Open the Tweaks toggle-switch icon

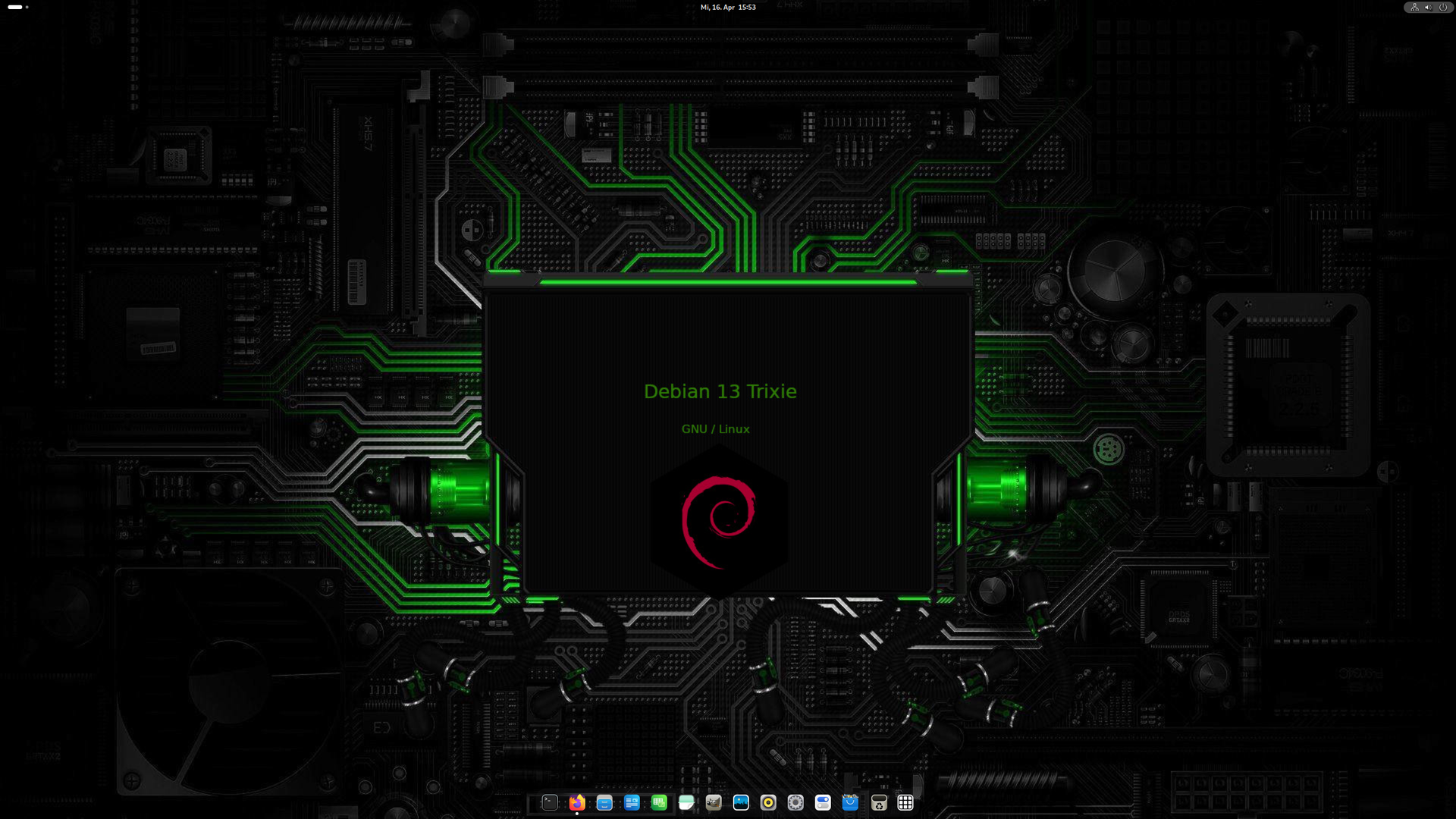[823, 802]
